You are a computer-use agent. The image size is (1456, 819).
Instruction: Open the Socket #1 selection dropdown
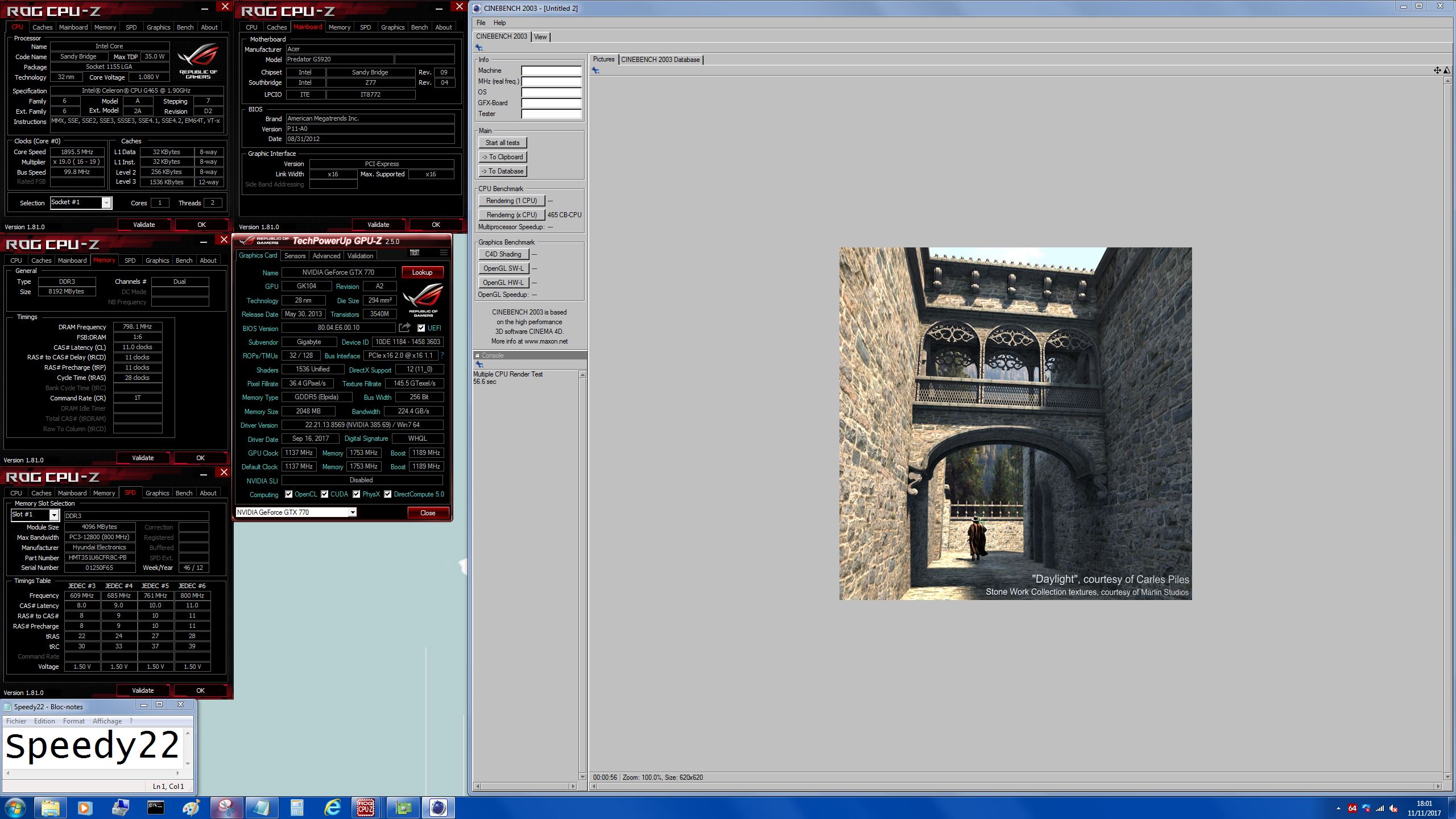tap(106, 203)
